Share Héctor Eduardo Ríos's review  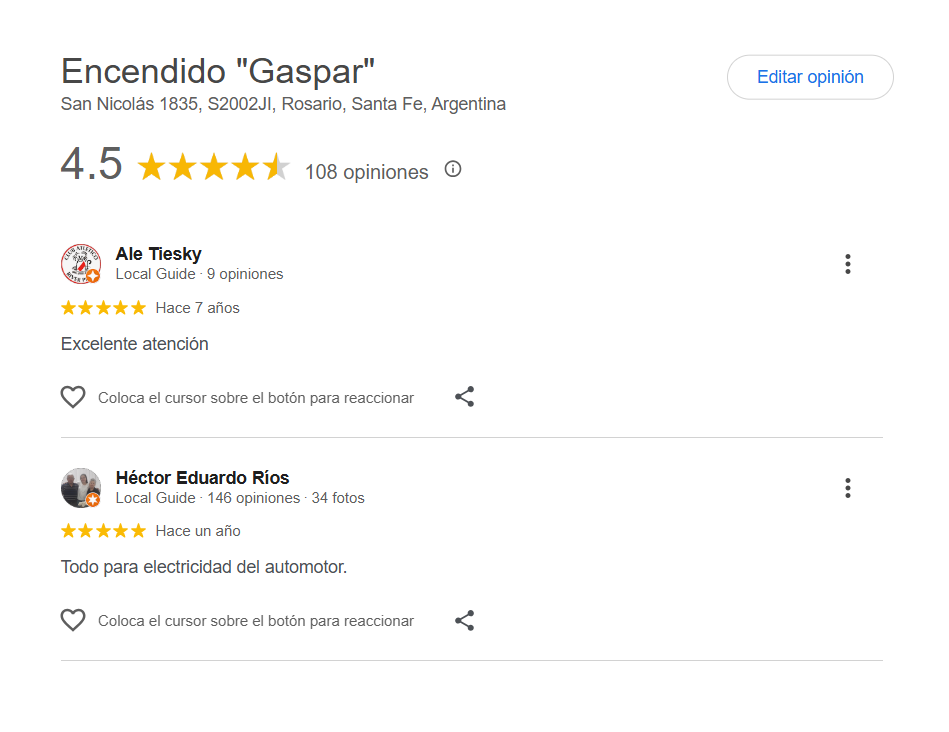tap(464, 621)
